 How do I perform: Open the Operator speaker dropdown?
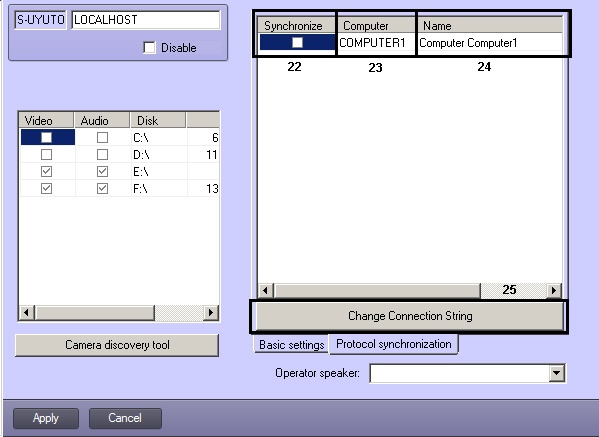tap(556, 373)
